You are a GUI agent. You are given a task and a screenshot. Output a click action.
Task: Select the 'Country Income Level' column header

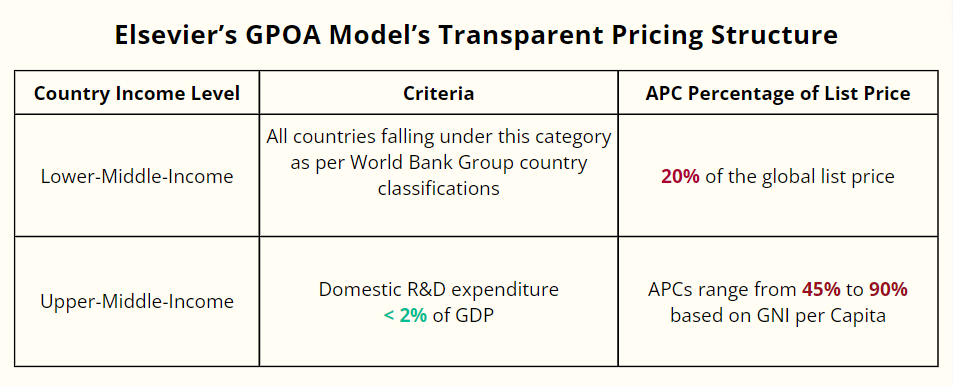point(137,93)
